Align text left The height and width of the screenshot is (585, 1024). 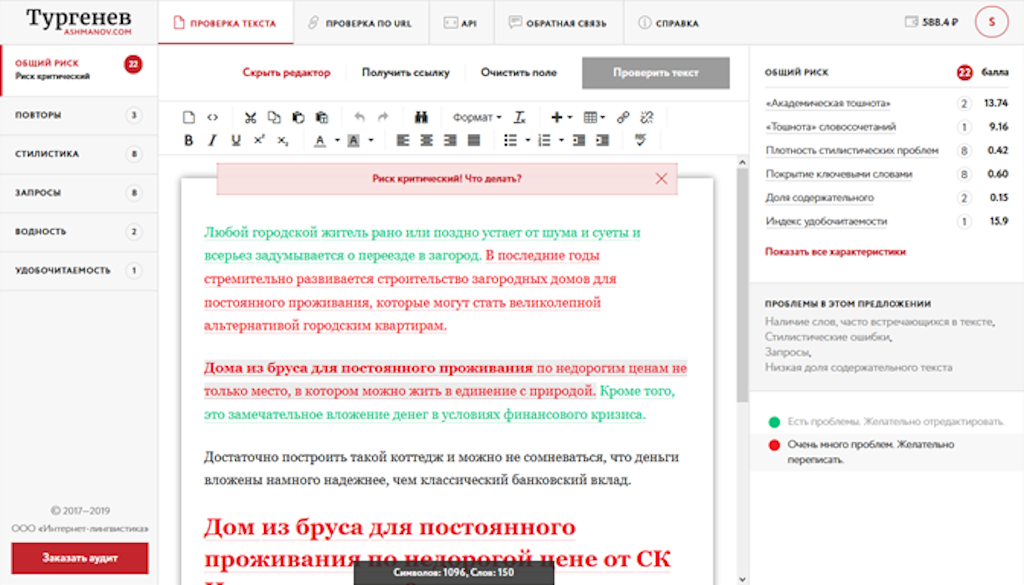(403, 140)
